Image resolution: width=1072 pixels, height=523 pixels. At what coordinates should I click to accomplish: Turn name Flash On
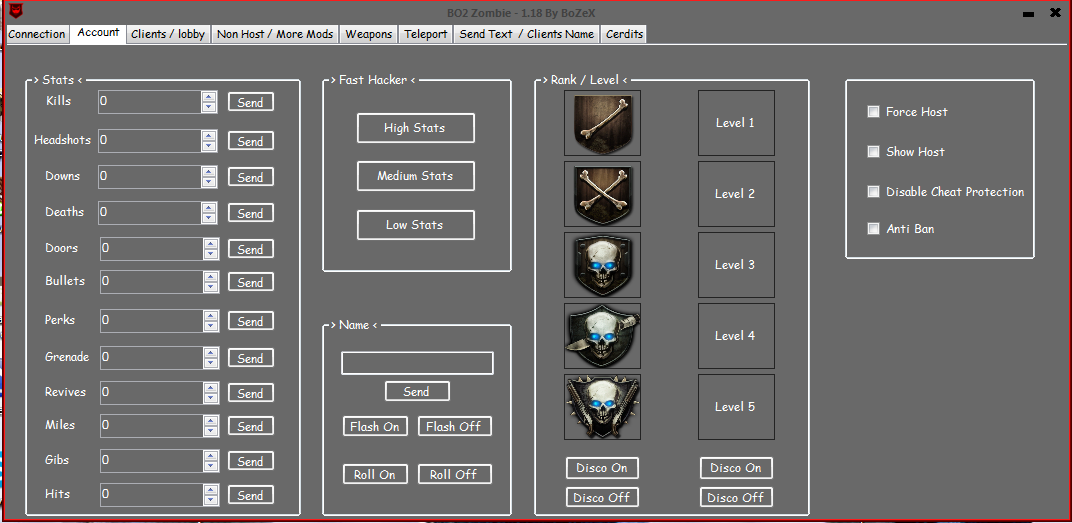[375, 426]
